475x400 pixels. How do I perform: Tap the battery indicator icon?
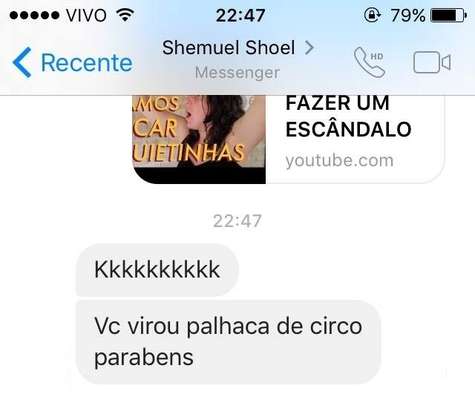[x=448, y=15]
